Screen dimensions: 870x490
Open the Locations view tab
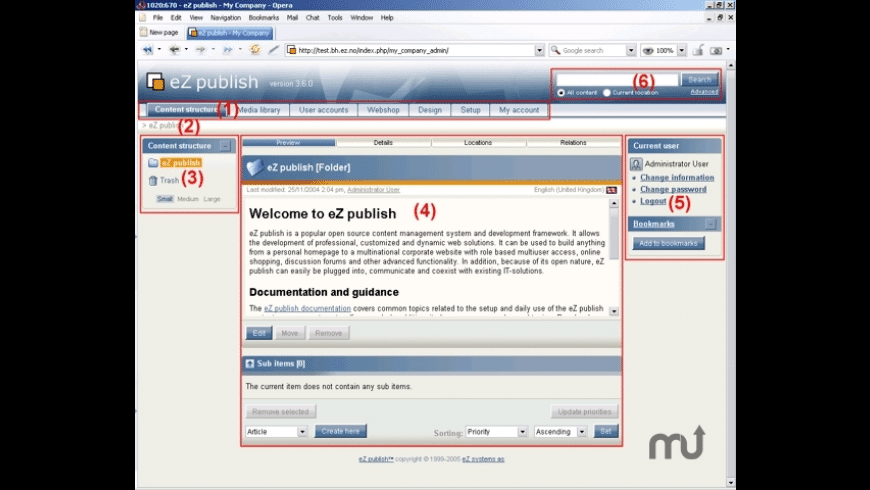478,143
